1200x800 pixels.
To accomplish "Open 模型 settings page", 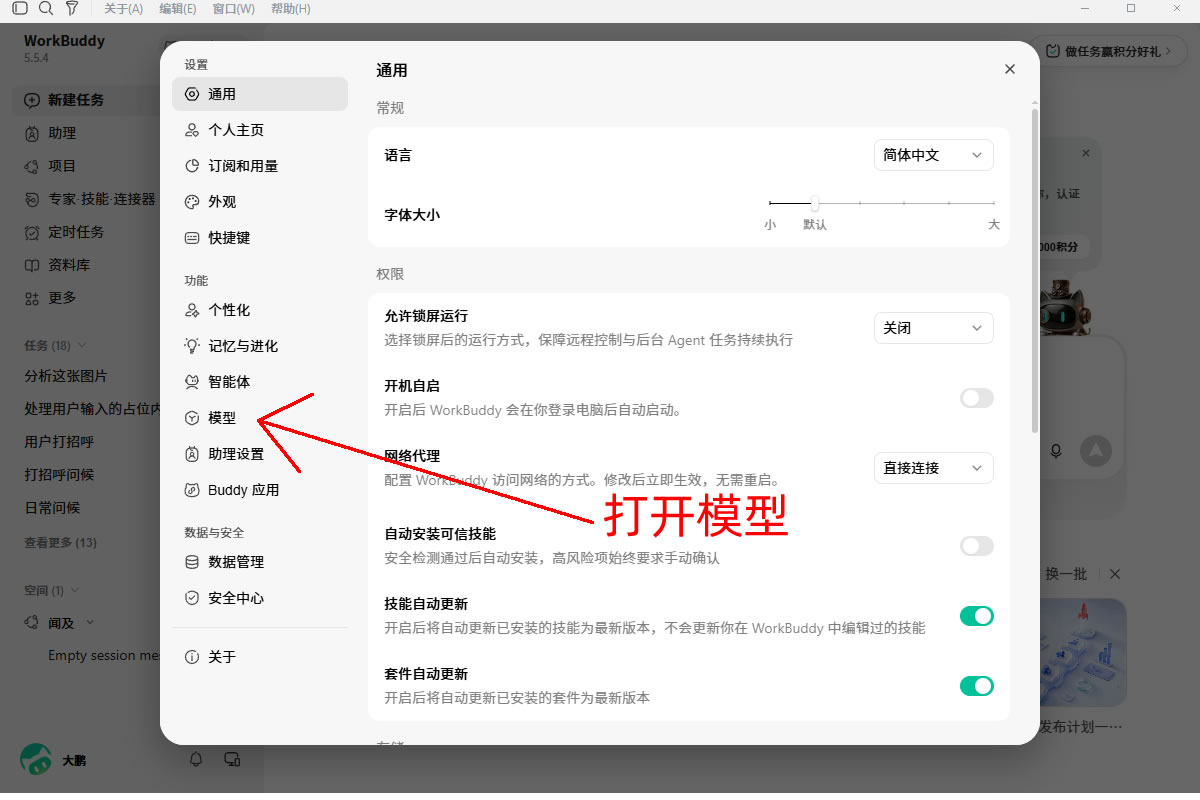I will coord(260,418).
